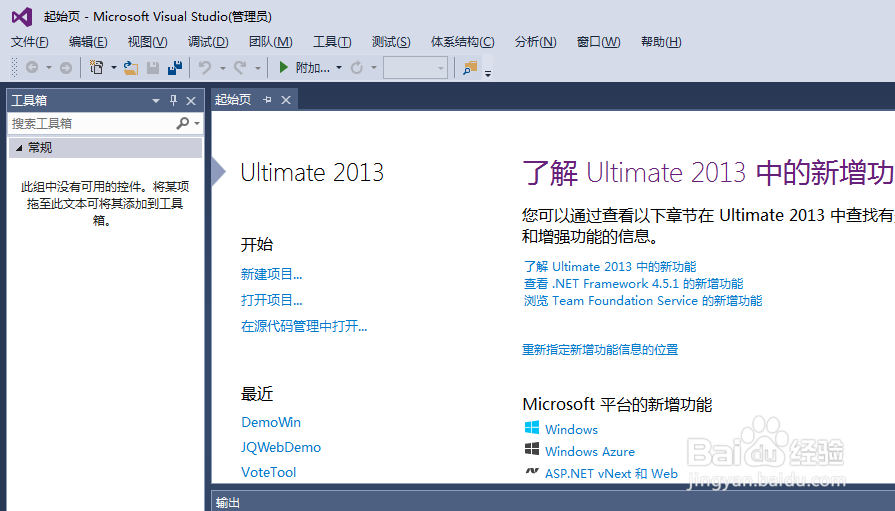895x511 pixels.
Task: Open recent project JQWebDemo
Action: [x=281, y=447]
